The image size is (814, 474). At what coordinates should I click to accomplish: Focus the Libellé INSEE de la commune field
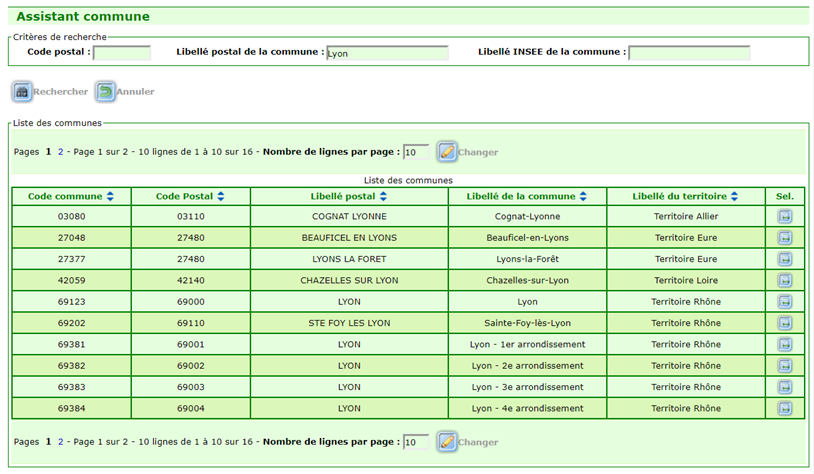coord(689,52)
